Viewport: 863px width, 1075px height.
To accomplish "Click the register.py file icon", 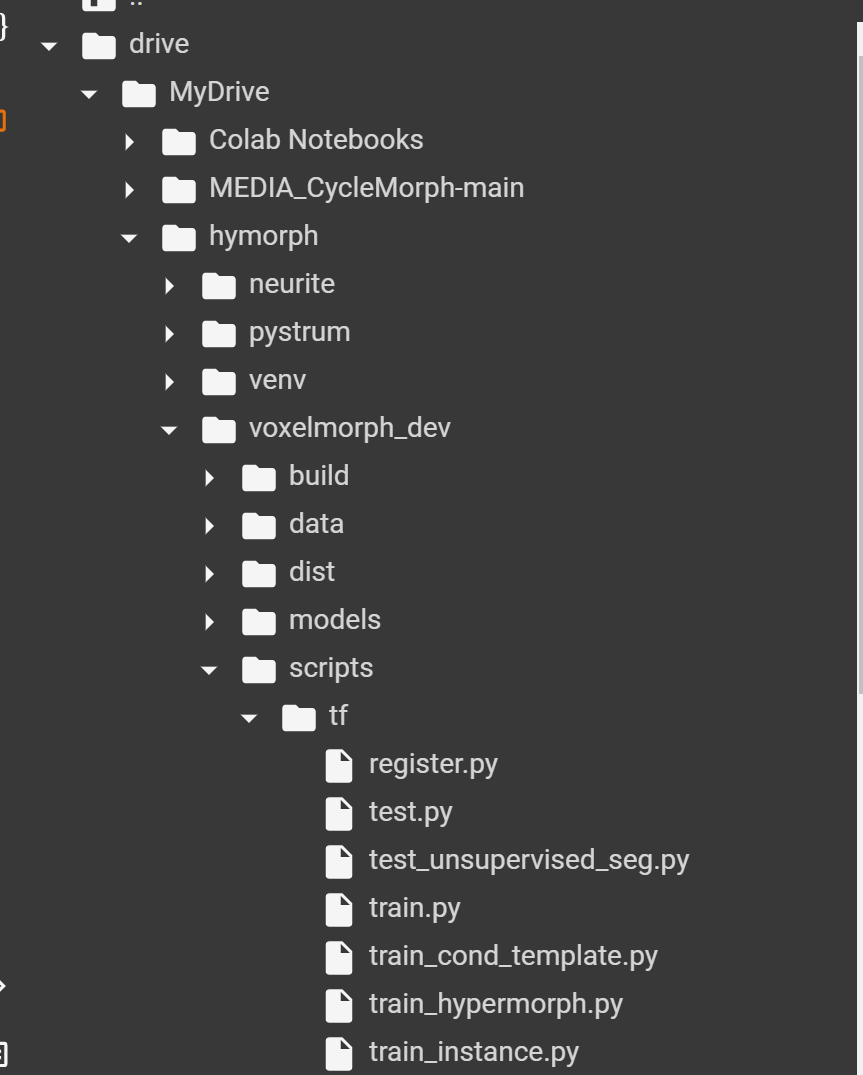I will coord(339,764).
